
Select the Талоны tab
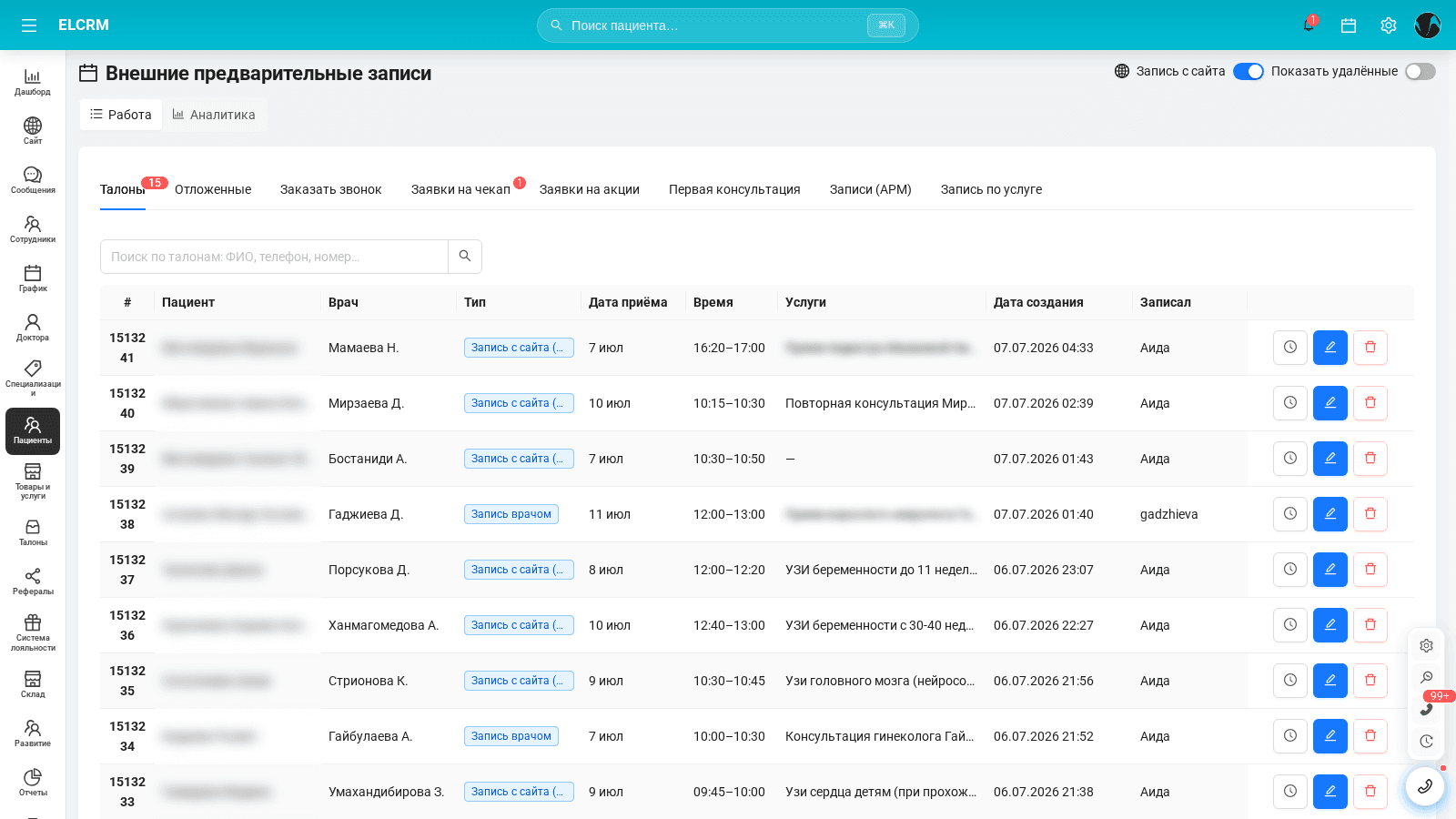pyautogui.click(x=123, y=189)
